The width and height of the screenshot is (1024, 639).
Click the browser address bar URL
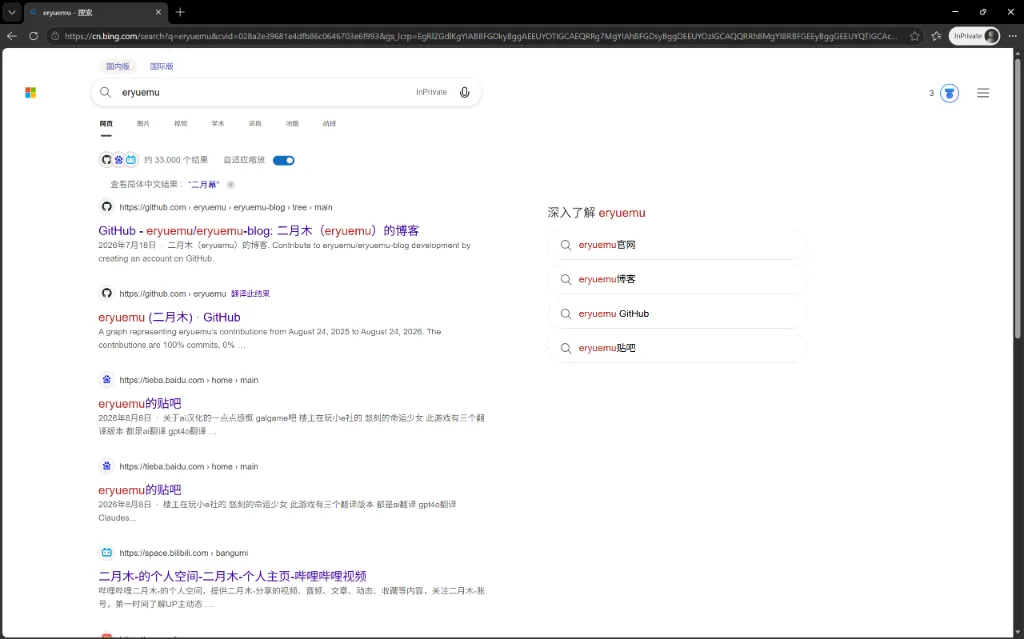click(481, 36)
